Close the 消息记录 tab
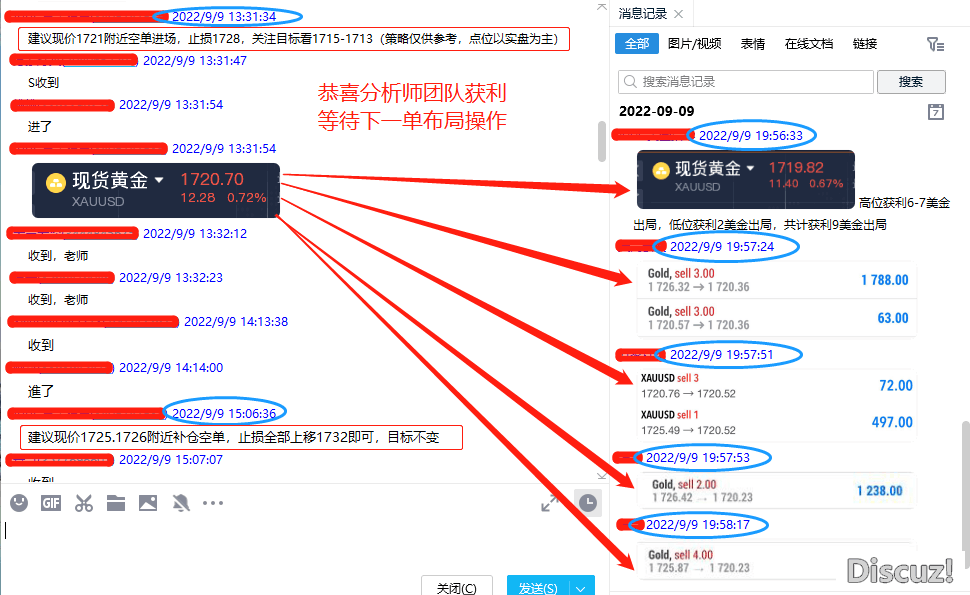Viewport: 970px width, 595px height. [x=678, y=13]
